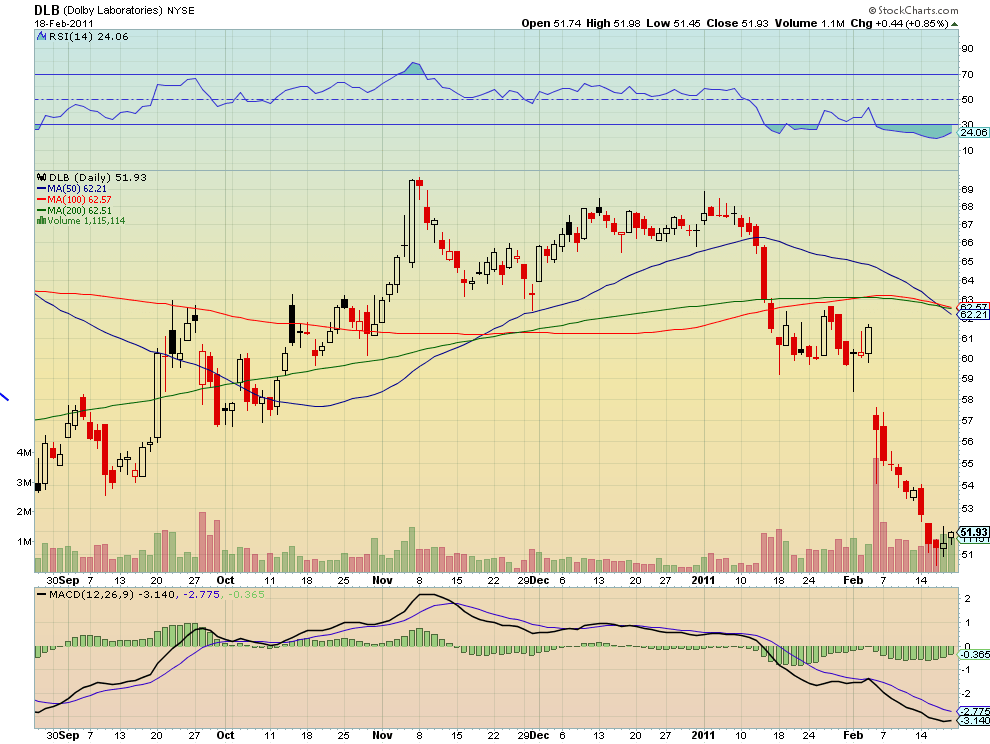
Task: Click the DLB (Dolby Laboratories) NYSE title
Action: [x=114, y=10]
